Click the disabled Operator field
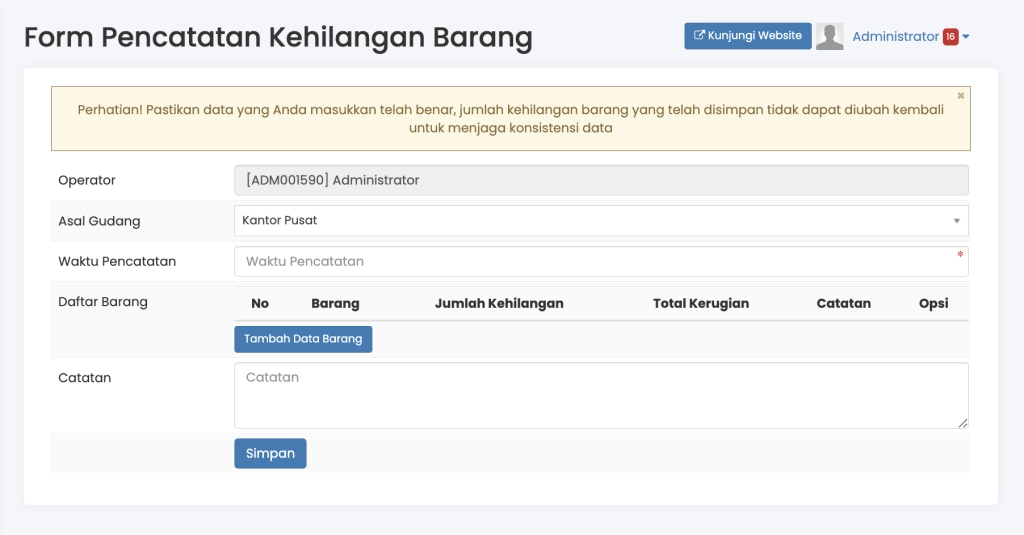 pyautogui.click(x=600, y=181)
